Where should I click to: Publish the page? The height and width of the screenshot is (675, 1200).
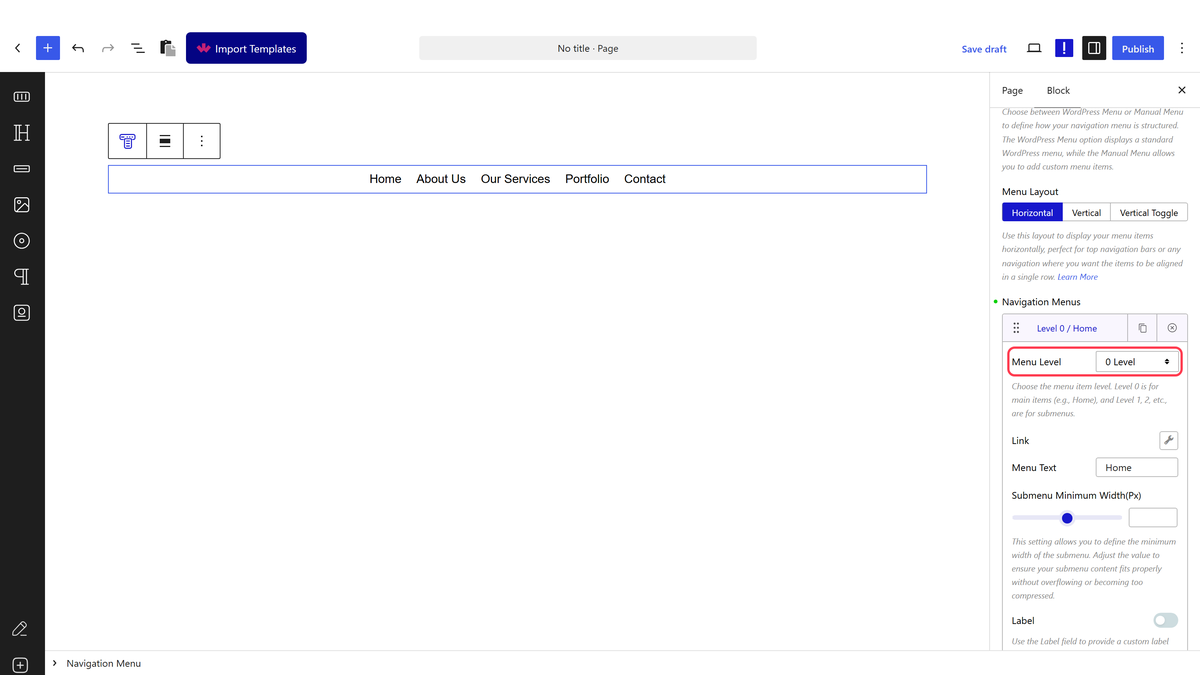(1138, 48)
